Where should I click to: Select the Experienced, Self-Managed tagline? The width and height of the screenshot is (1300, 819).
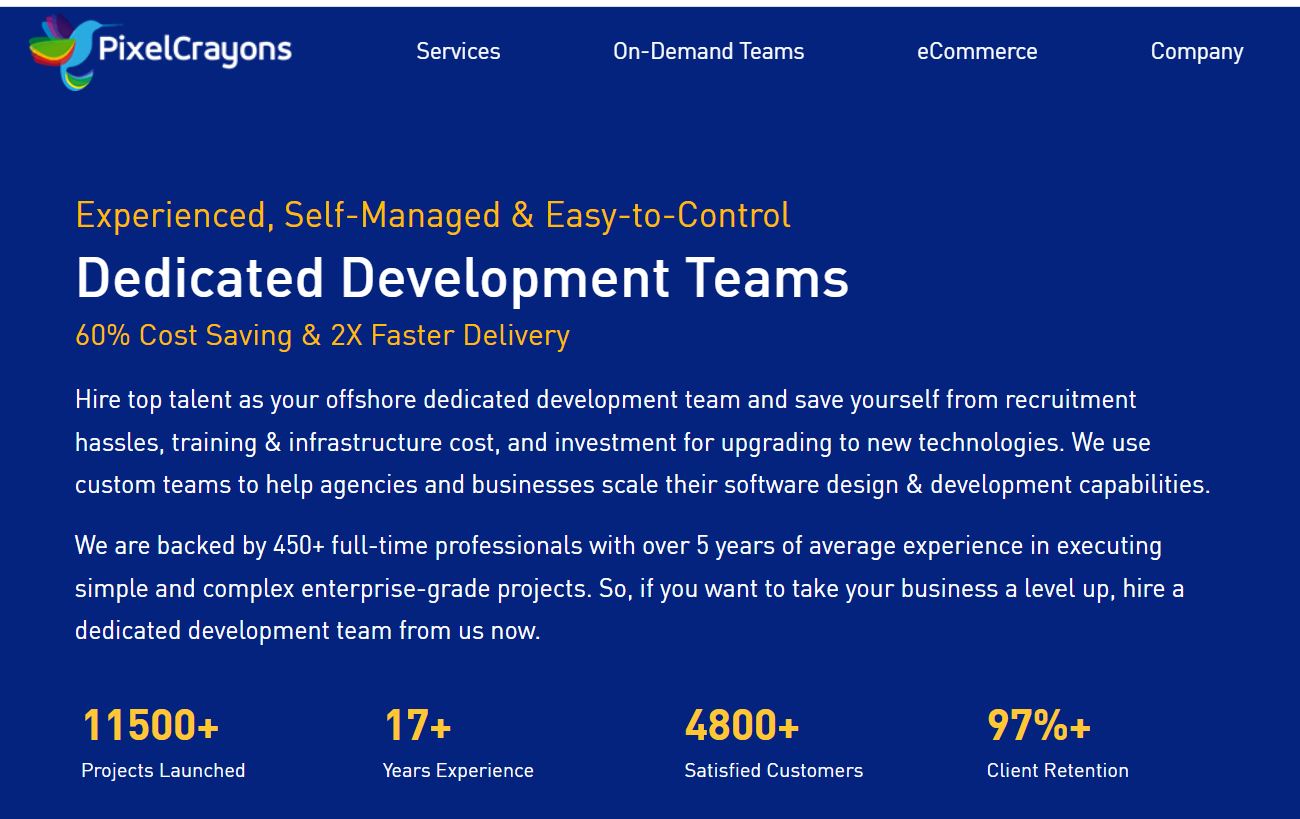[x=433, y=214]
